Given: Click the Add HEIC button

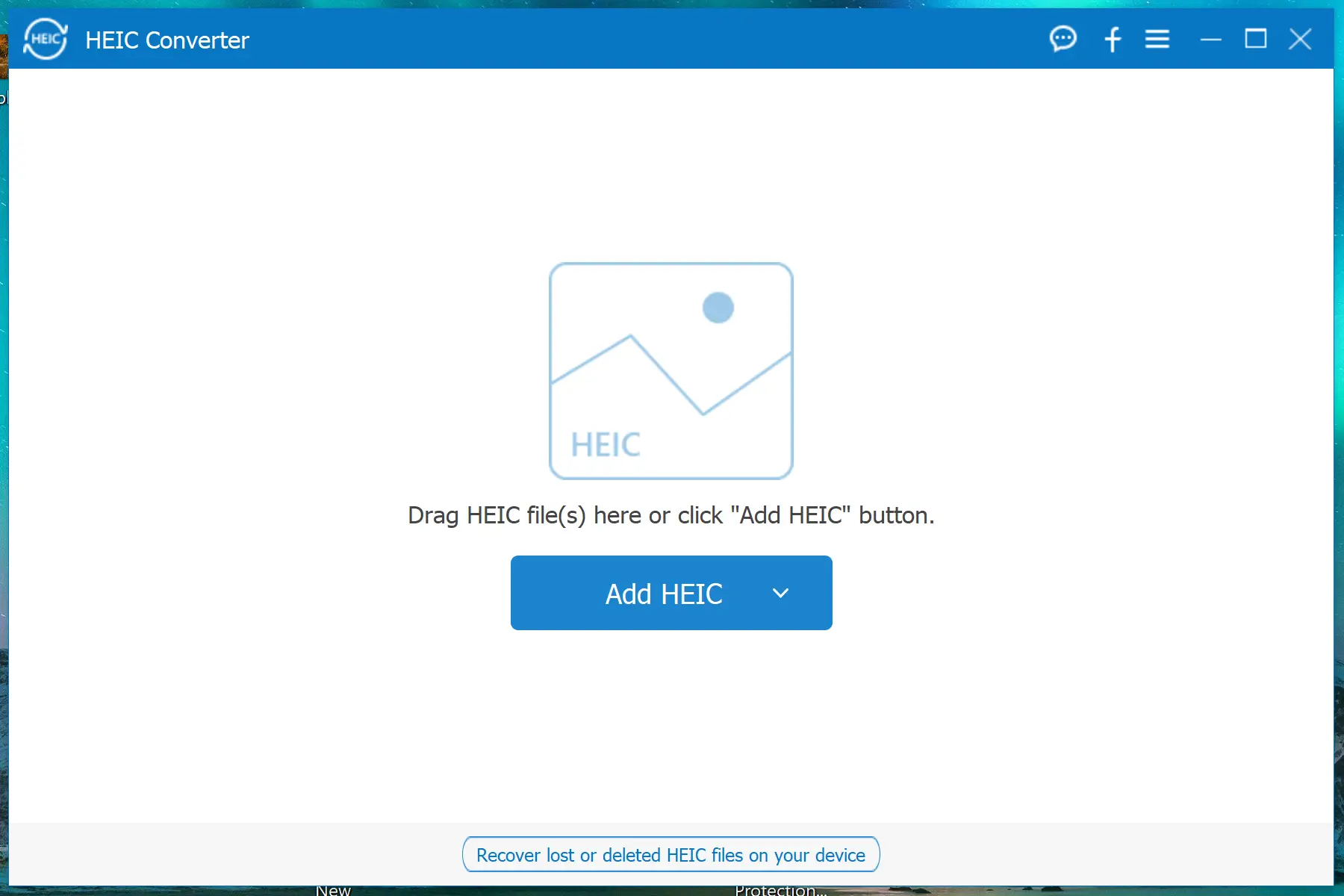Looking at the screenshot, I should point(664,593).
